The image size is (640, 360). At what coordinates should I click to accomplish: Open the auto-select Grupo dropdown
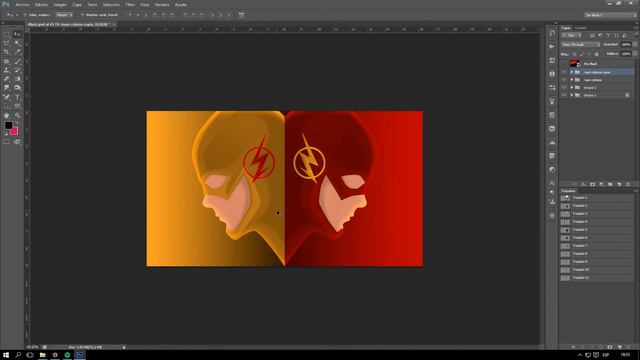click(x=64, y=15)
